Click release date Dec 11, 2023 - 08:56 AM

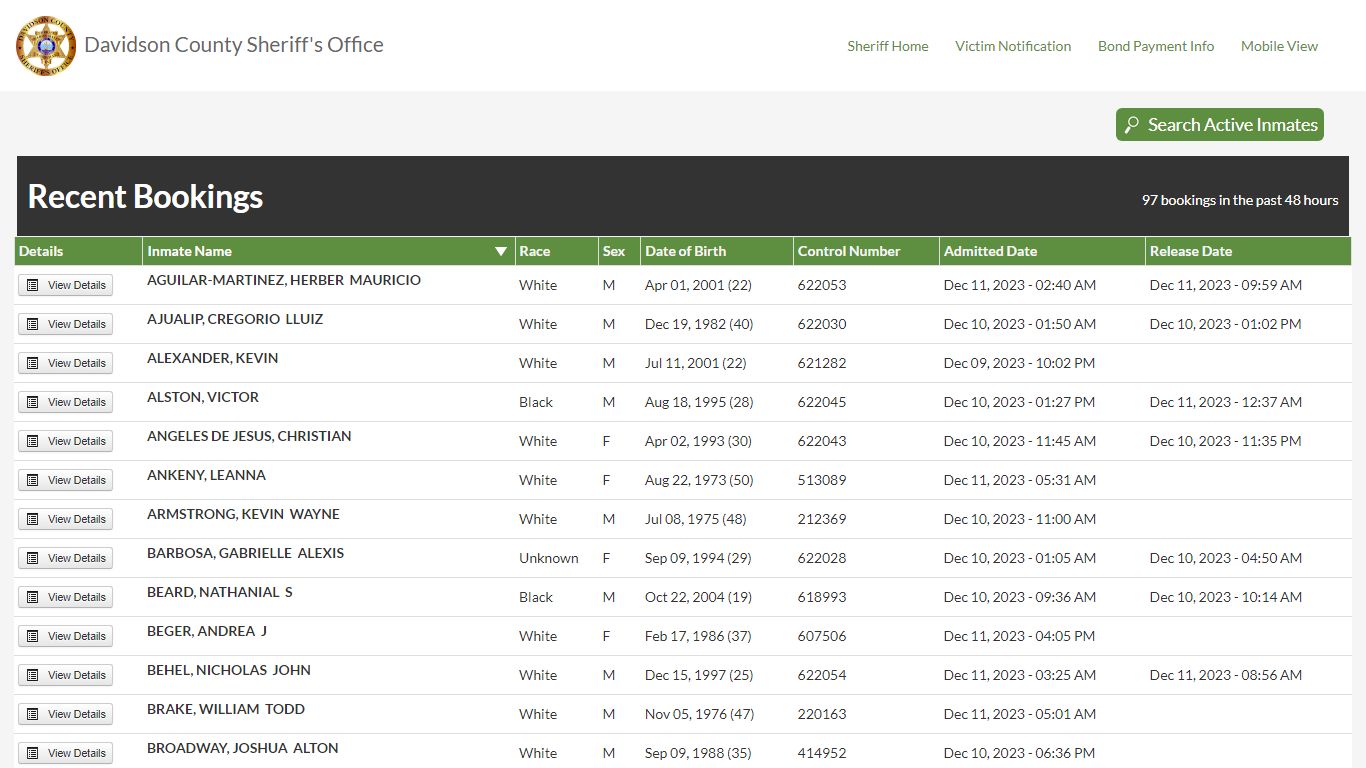tap(1226, 675)
